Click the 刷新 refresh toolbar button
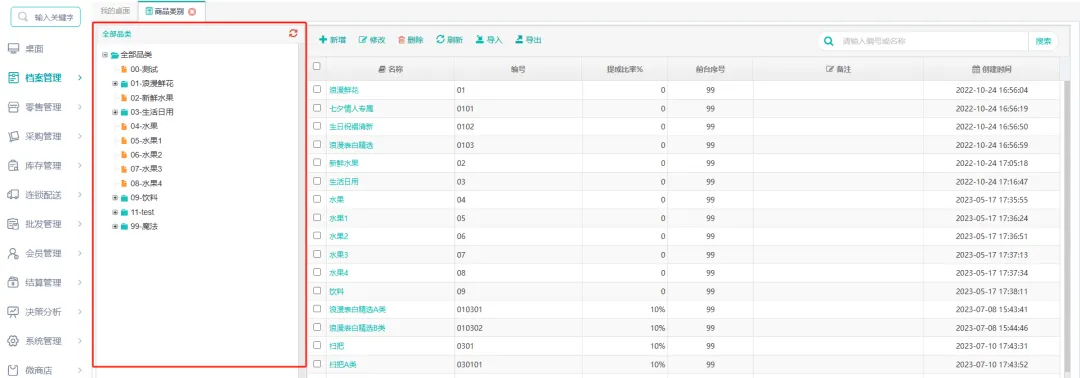The image size is (1080, 378). (x=450, y=41)
